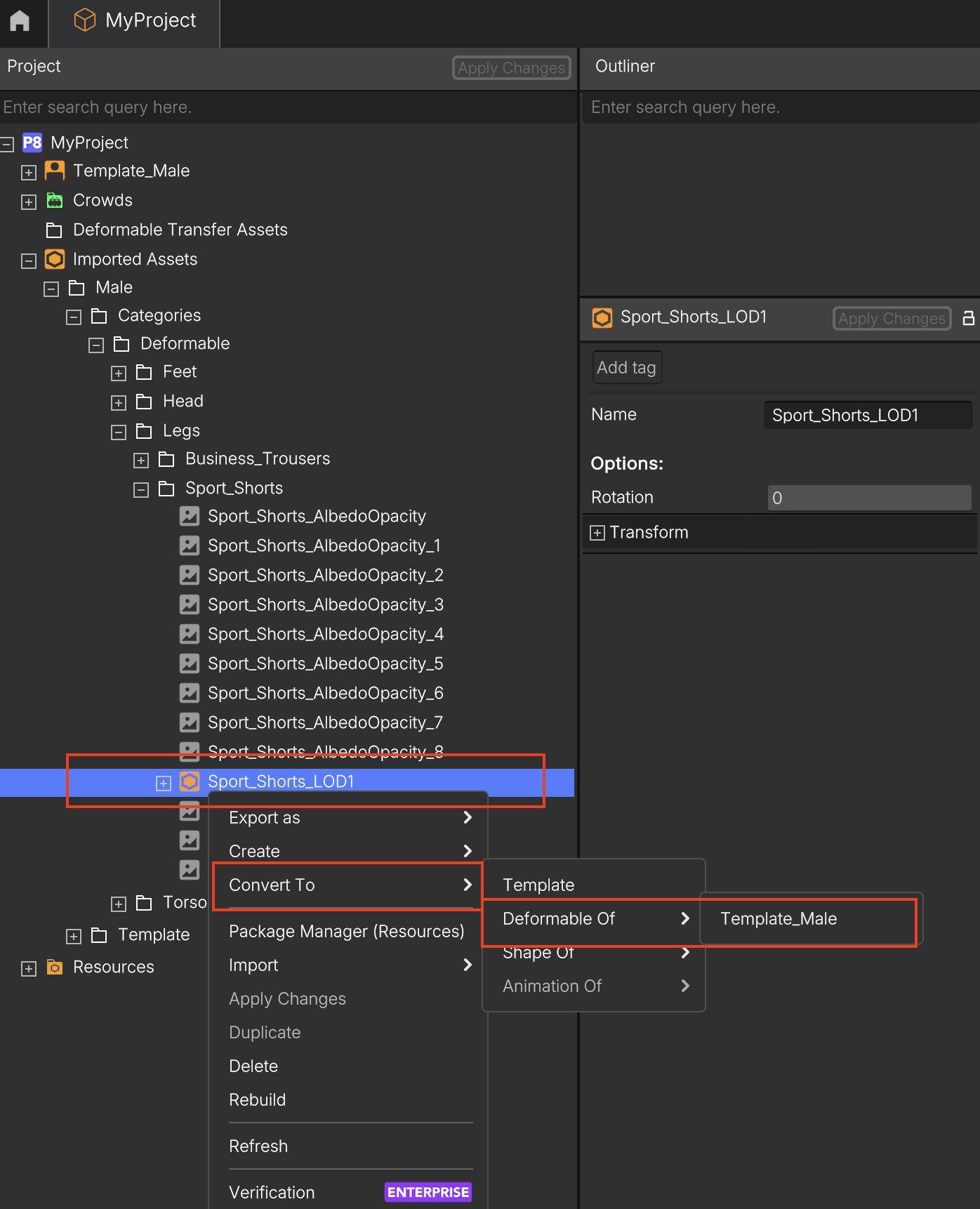Open the Create submenu

point(349,851)
